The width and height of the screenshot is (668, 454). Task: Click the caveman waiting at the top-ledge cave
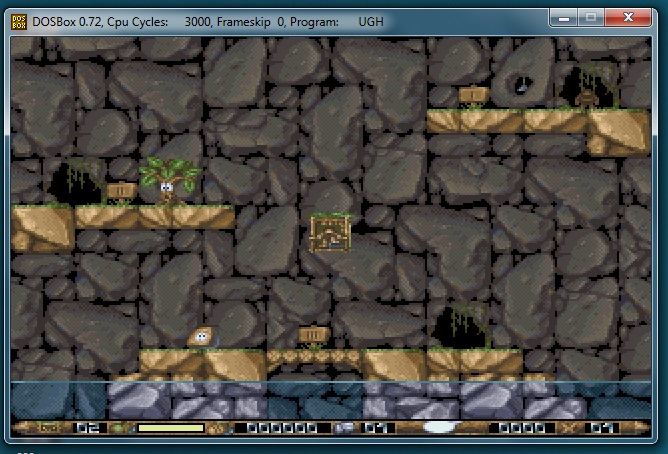(x=587, y=100)
